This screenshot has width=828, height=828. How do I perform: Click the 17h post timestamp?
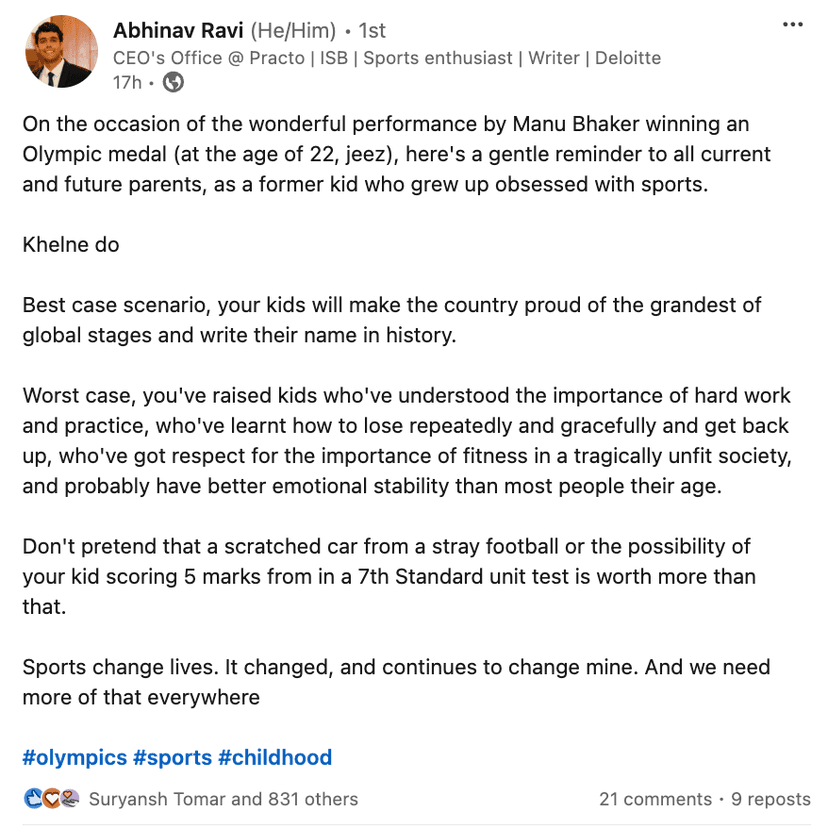point(127,83)
